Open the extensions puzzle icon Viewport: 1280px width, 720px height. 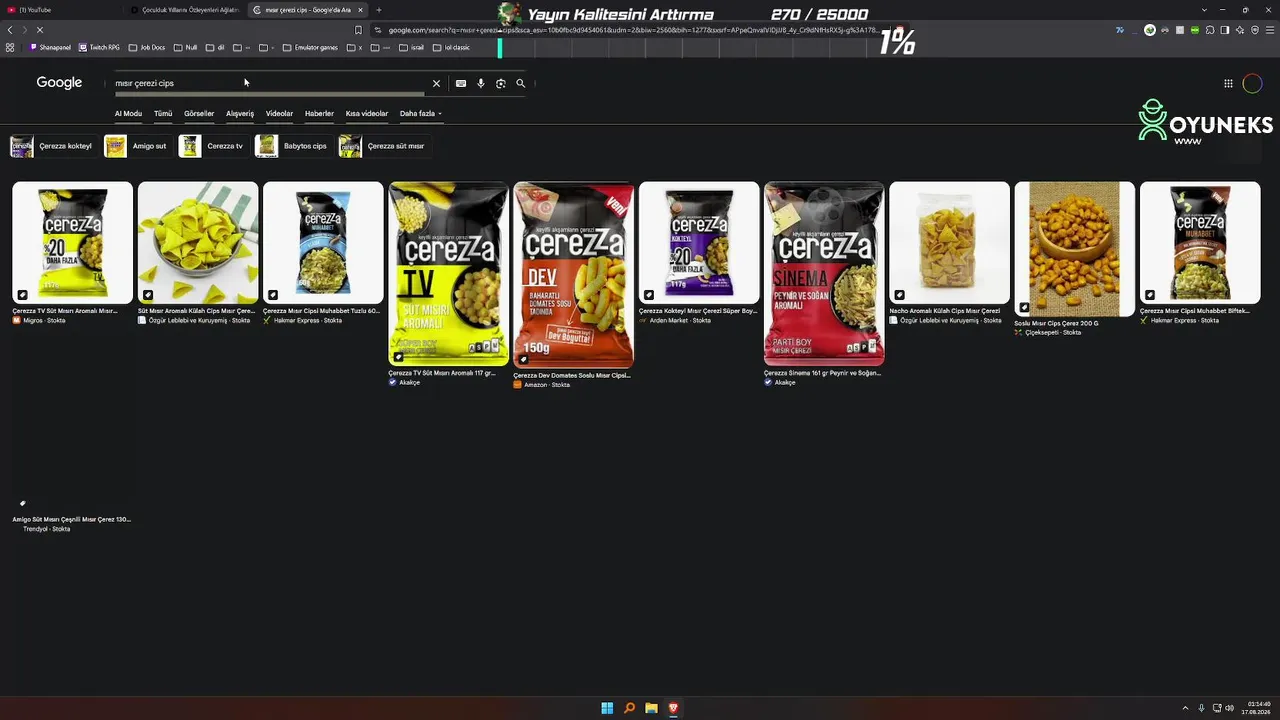coord(1210,30)
